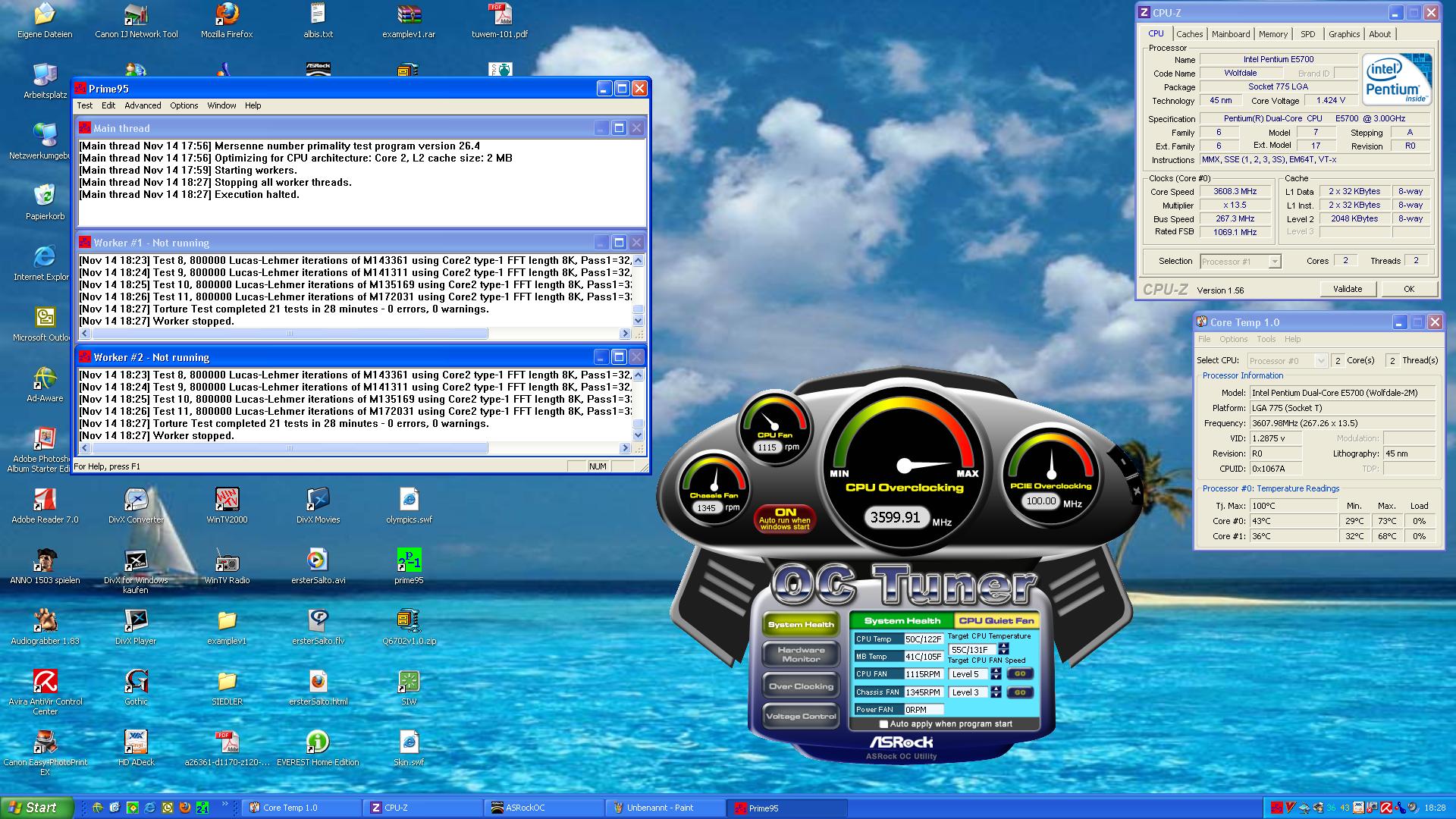Launch prime95 desktop shortcut
The width and height of the screenshot is (1456, 819).
tap(409, 566)
